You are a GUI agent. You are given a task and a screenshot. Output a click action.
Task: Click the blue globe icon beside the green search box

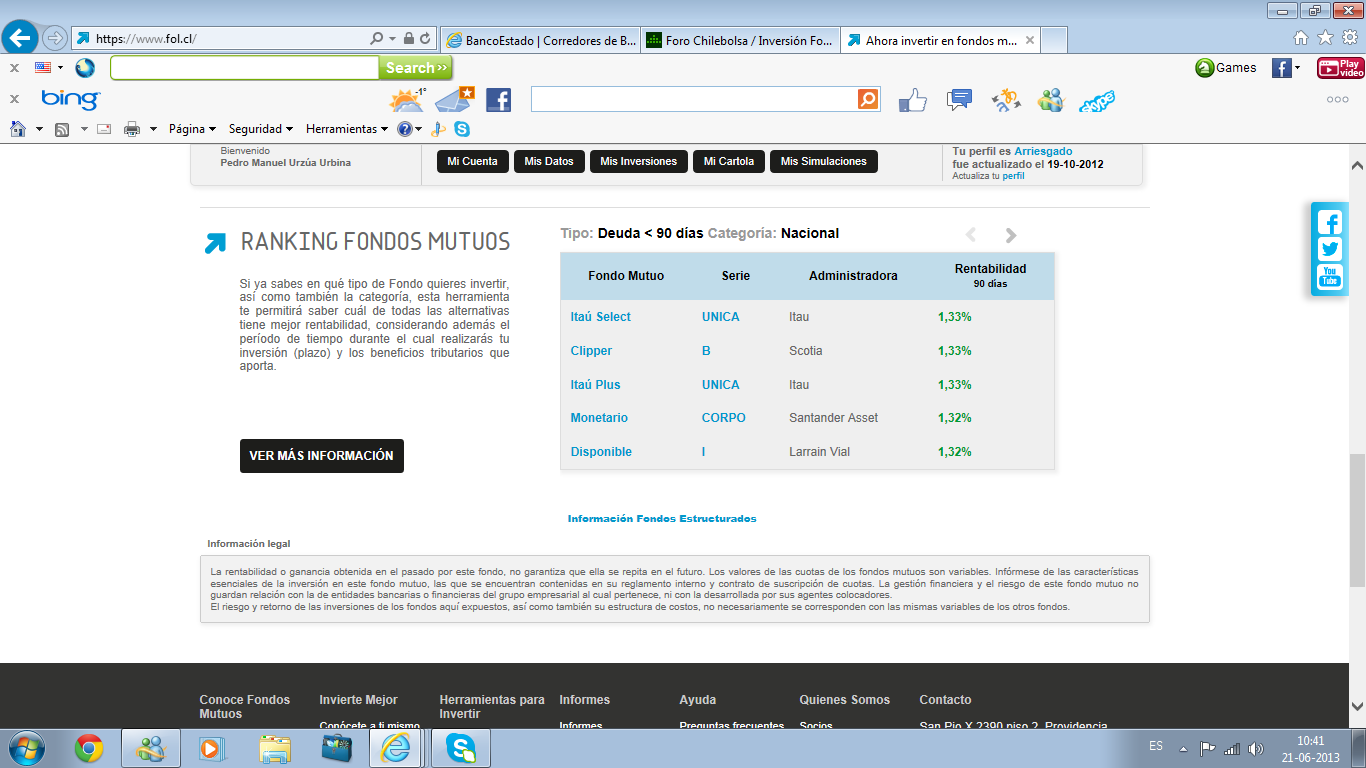(85, 68)
